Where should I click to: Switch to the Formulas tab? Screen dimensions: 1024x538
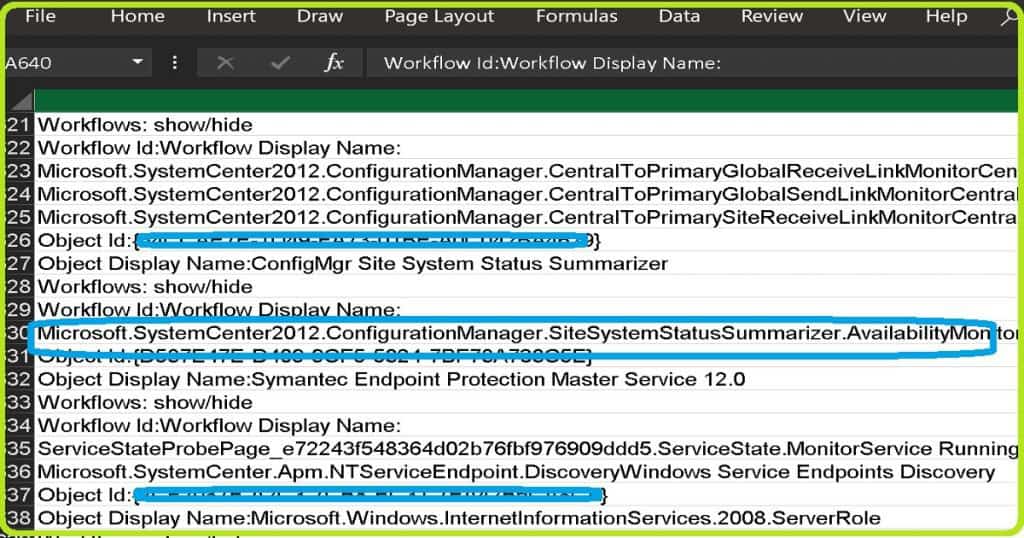[577, 16]
